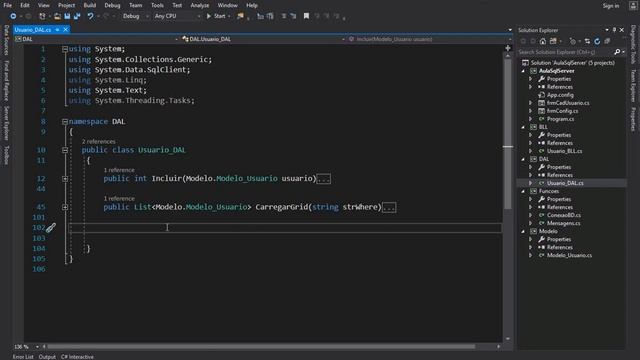640x360 pixels.
Task: Collapse the Usuario_DAL class region
Action: (x=65, y=150)
